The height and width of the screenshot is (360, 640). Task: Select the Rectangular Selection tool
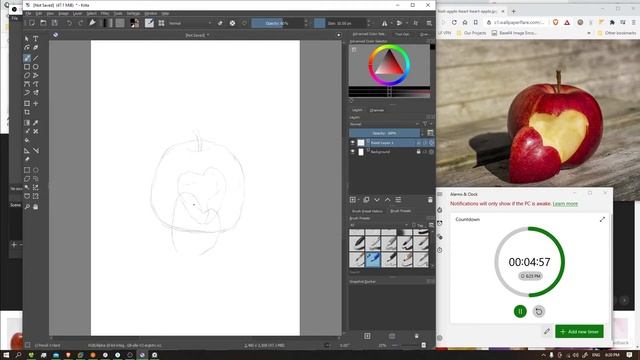(x=27, y=170)
